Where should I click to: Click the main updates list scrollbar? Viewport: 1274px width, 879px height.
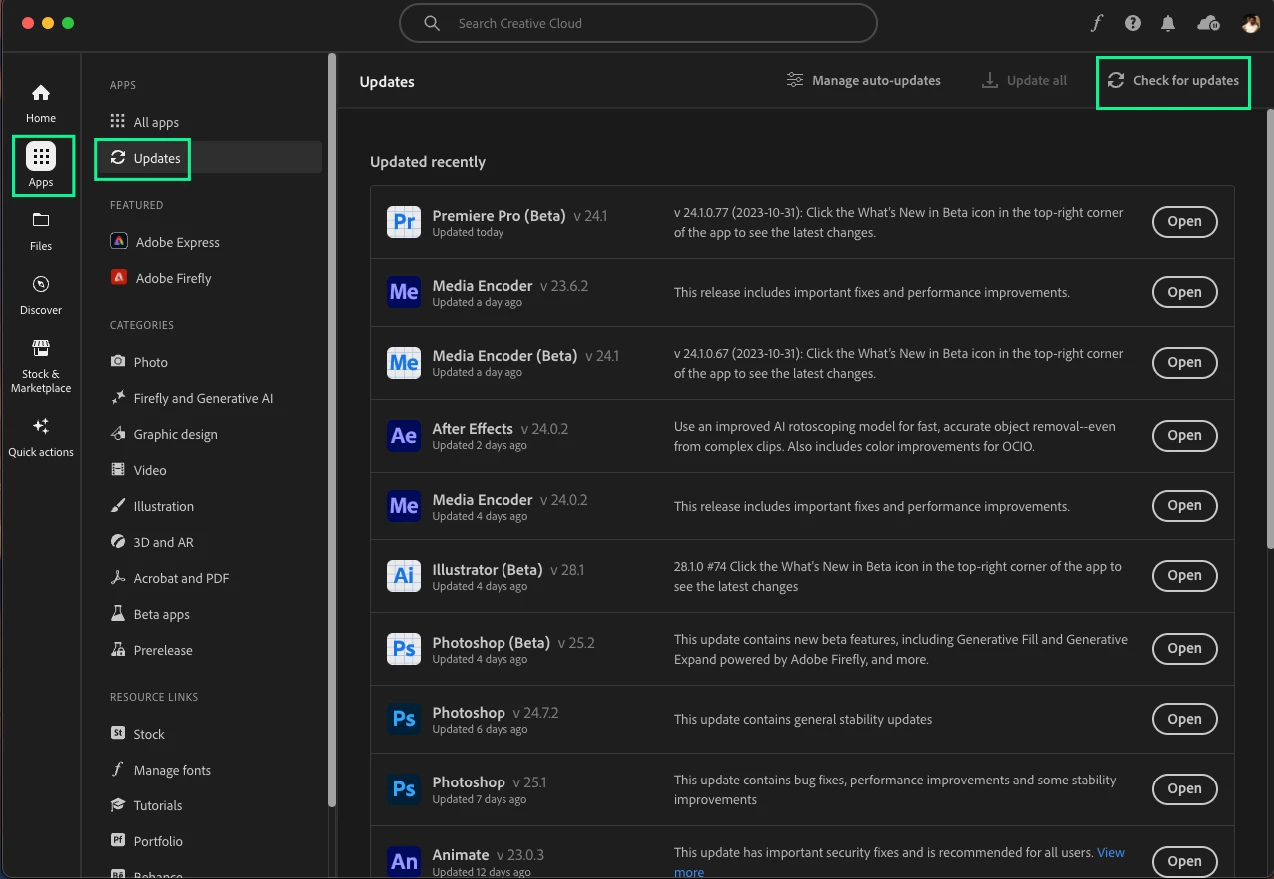(x=1268, y=330)
